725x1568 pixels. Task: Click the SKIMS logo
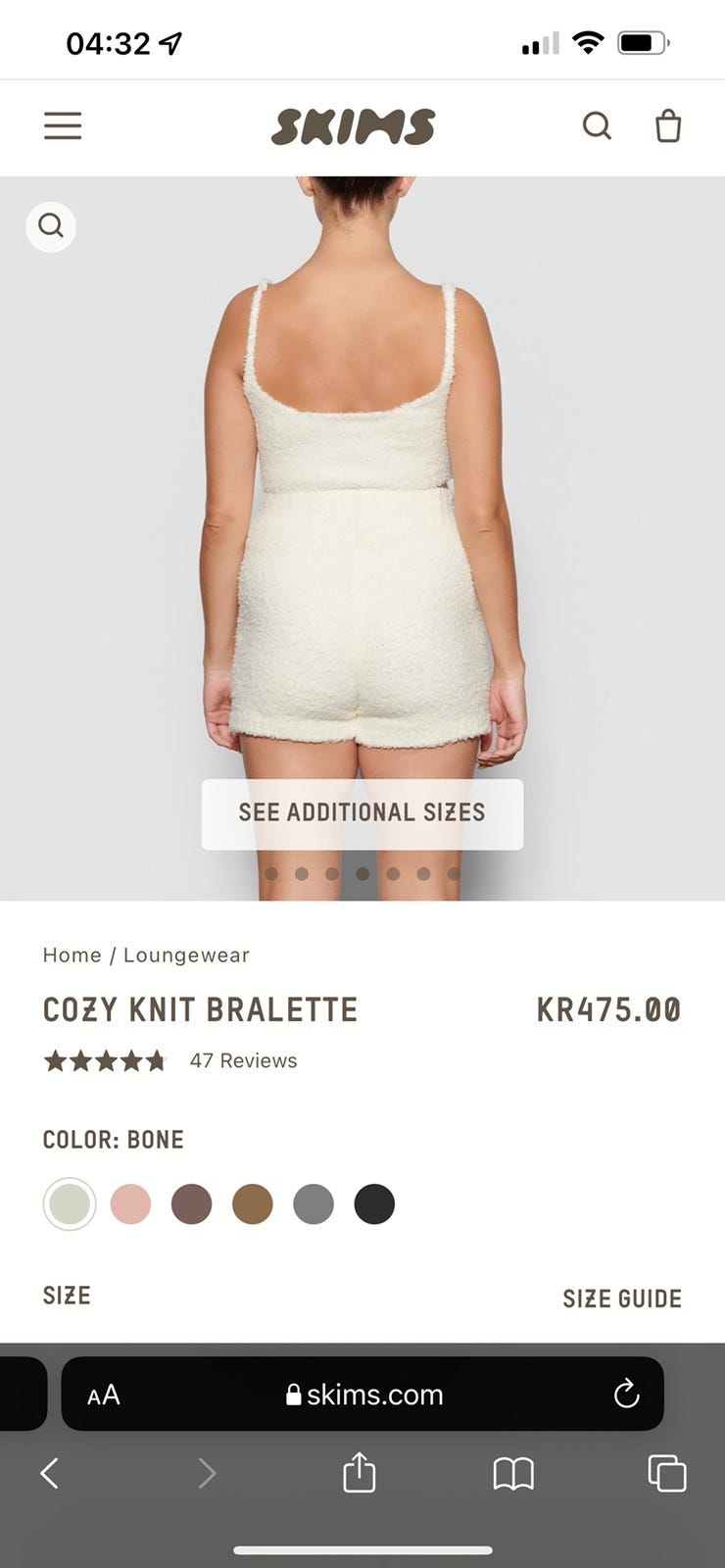point(354,127)
